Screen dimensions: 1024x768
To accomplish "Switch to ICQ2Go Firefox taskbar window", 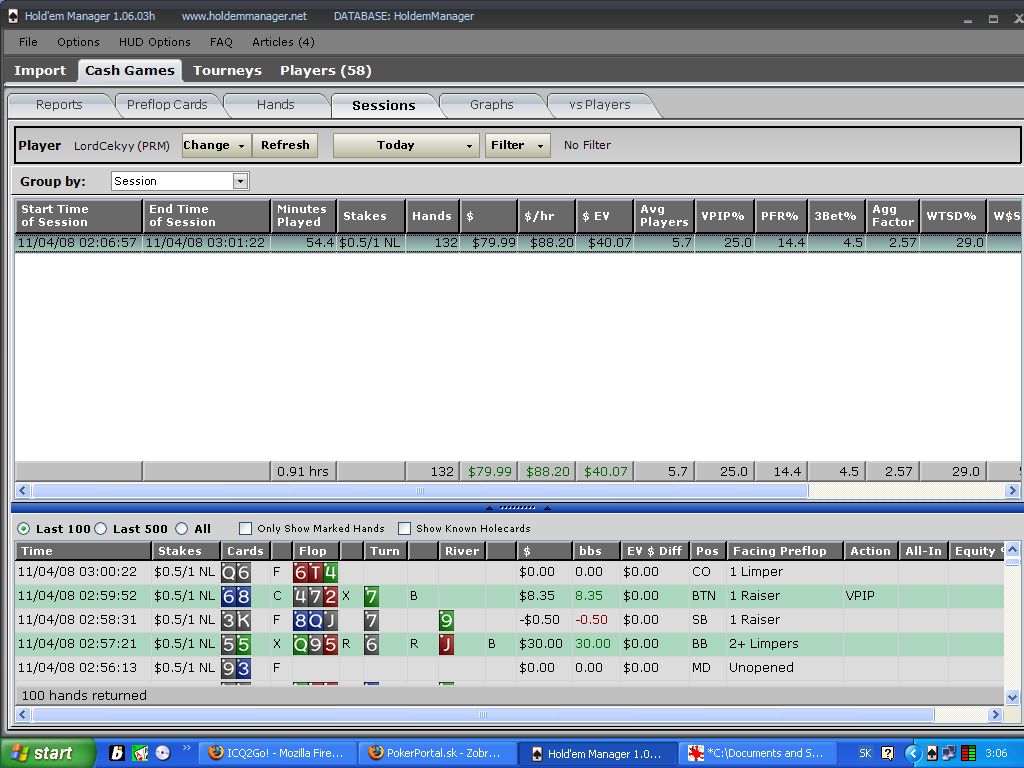I will click(x=276, y=753).
